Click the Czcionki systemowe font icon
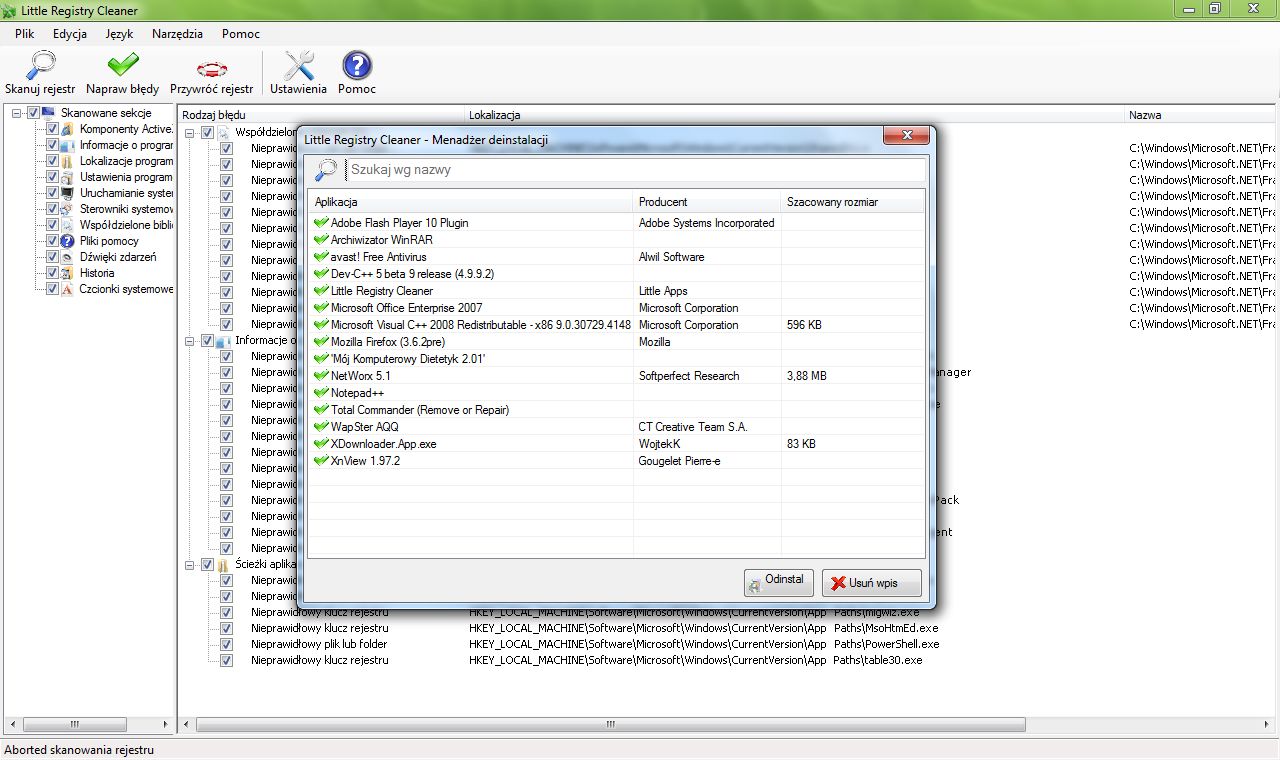Screen dimensions: 1280x760 (x=67, y=289)
